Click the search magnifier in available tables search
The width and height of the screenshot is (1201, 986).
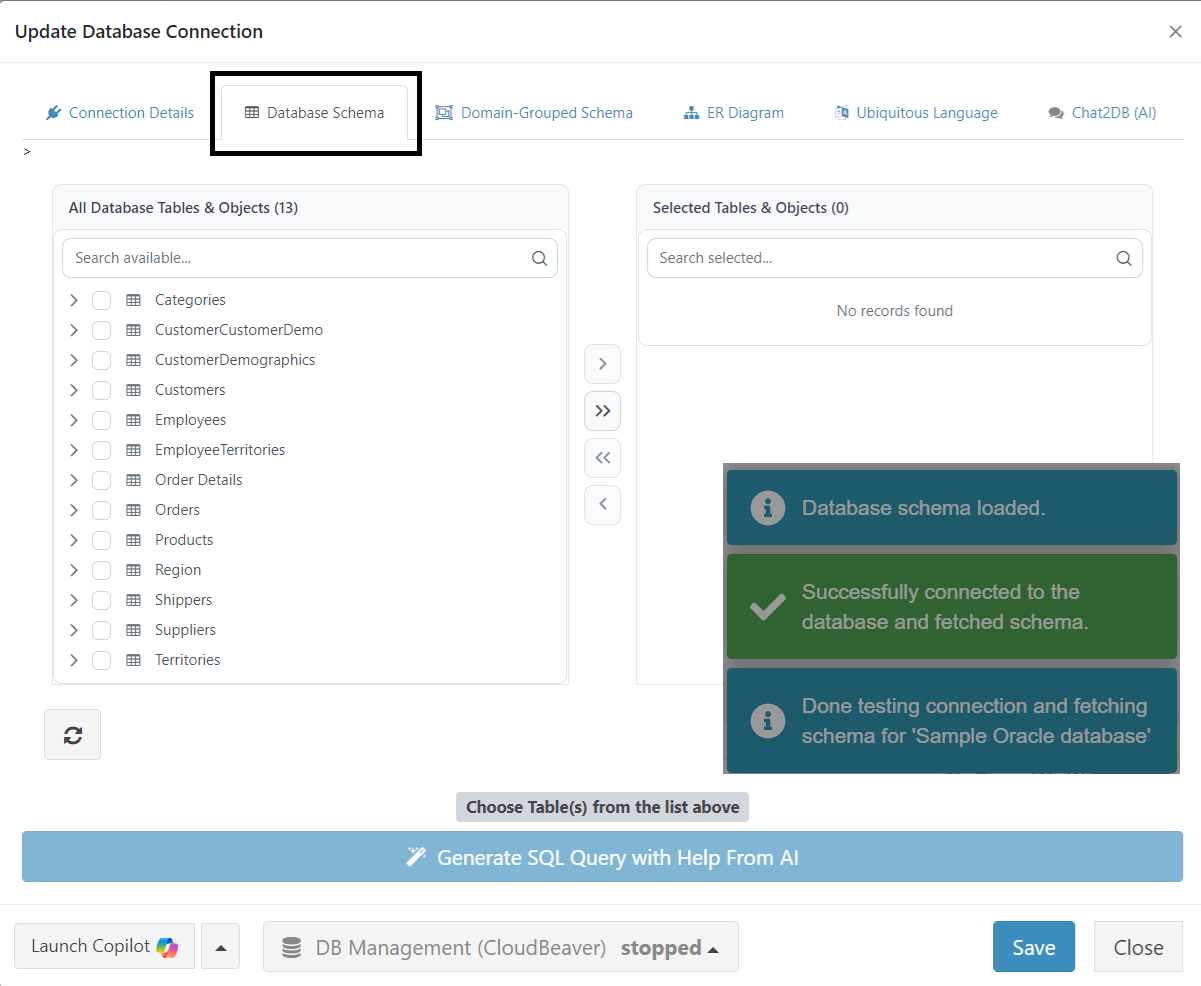click(539, 258)
